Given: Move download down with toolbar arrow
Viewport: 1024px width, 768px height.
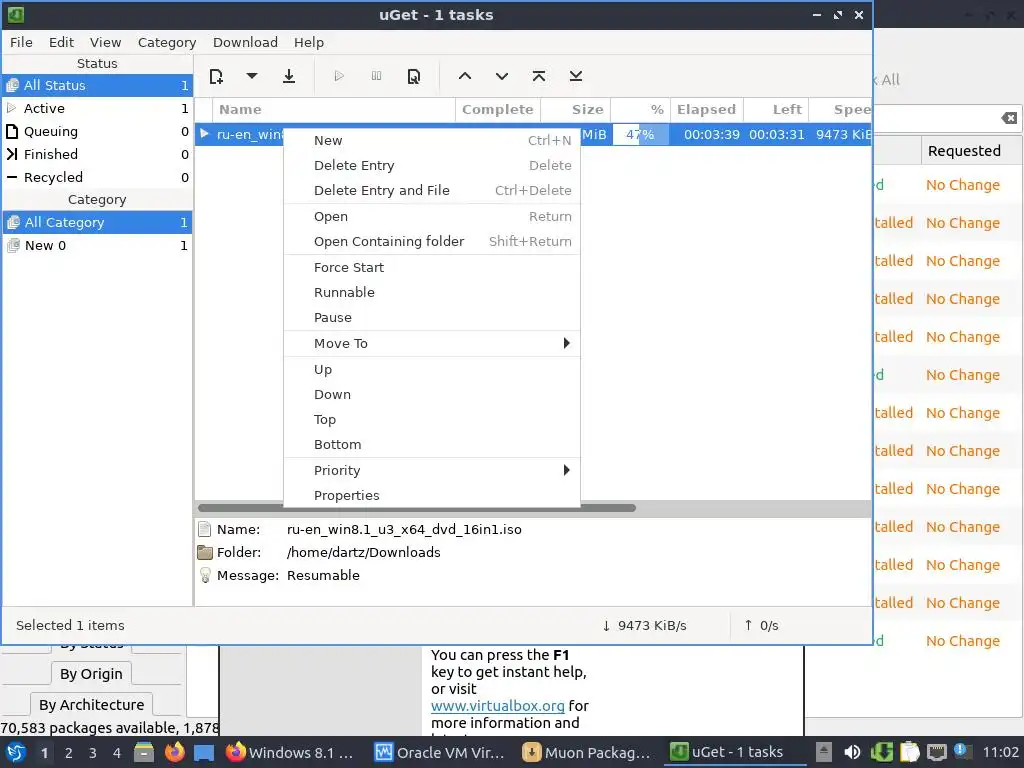Looking at the screenshot, I should (502, 76).
